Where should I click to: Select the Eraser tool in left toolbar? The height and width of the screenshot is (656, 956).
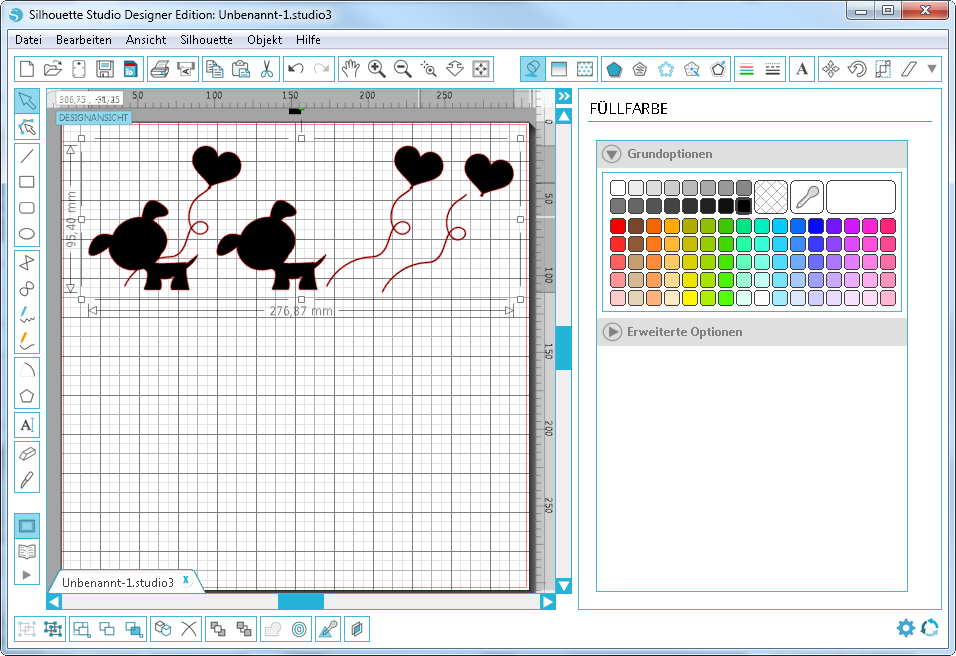[28, 452]
